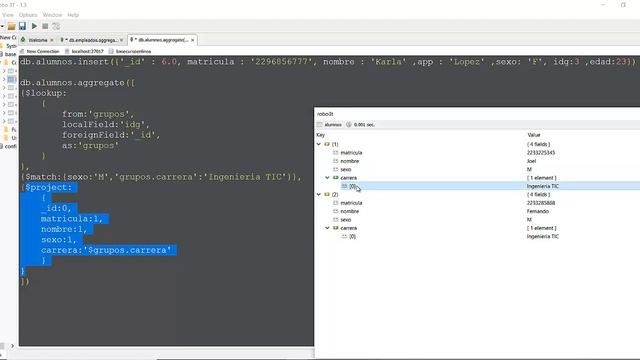Click the localhost:27017 label

[87, 51]
